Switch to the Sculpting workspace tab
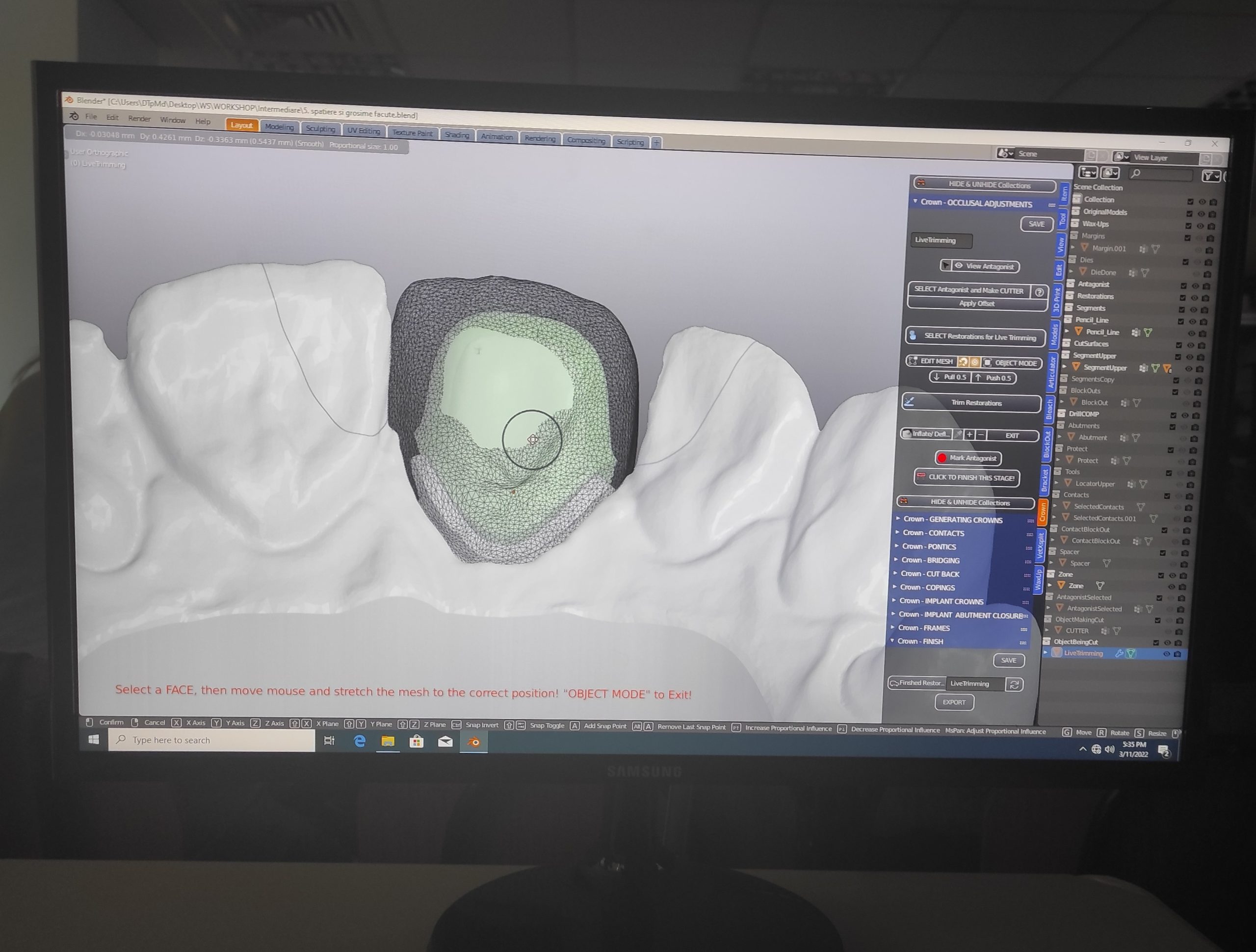The width and height of the screenshot is (1256, 952). (x=320, y=129)
